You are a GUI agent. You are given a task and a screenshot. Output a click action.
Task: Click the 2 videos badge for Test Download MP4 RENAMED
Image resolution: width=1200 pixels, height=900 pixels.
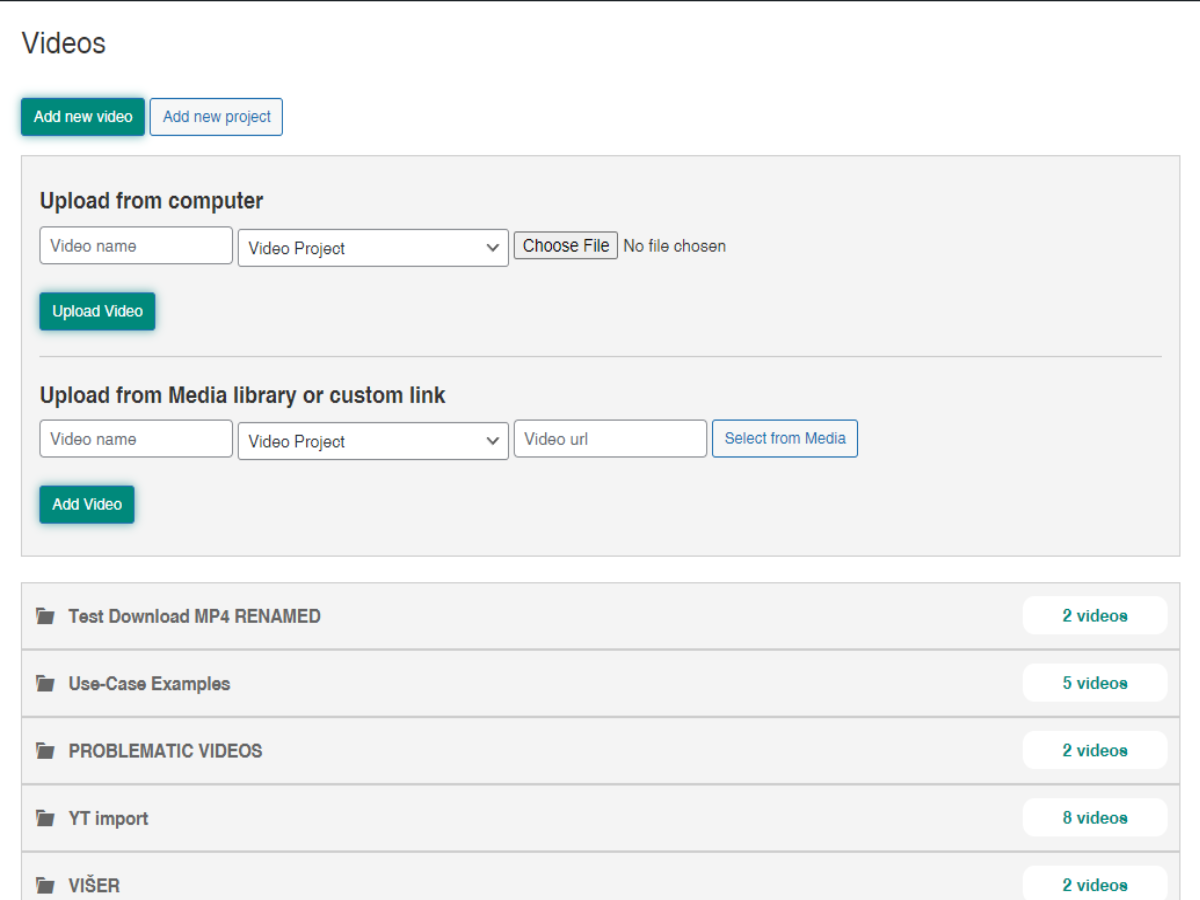(x=1095, y=616)
